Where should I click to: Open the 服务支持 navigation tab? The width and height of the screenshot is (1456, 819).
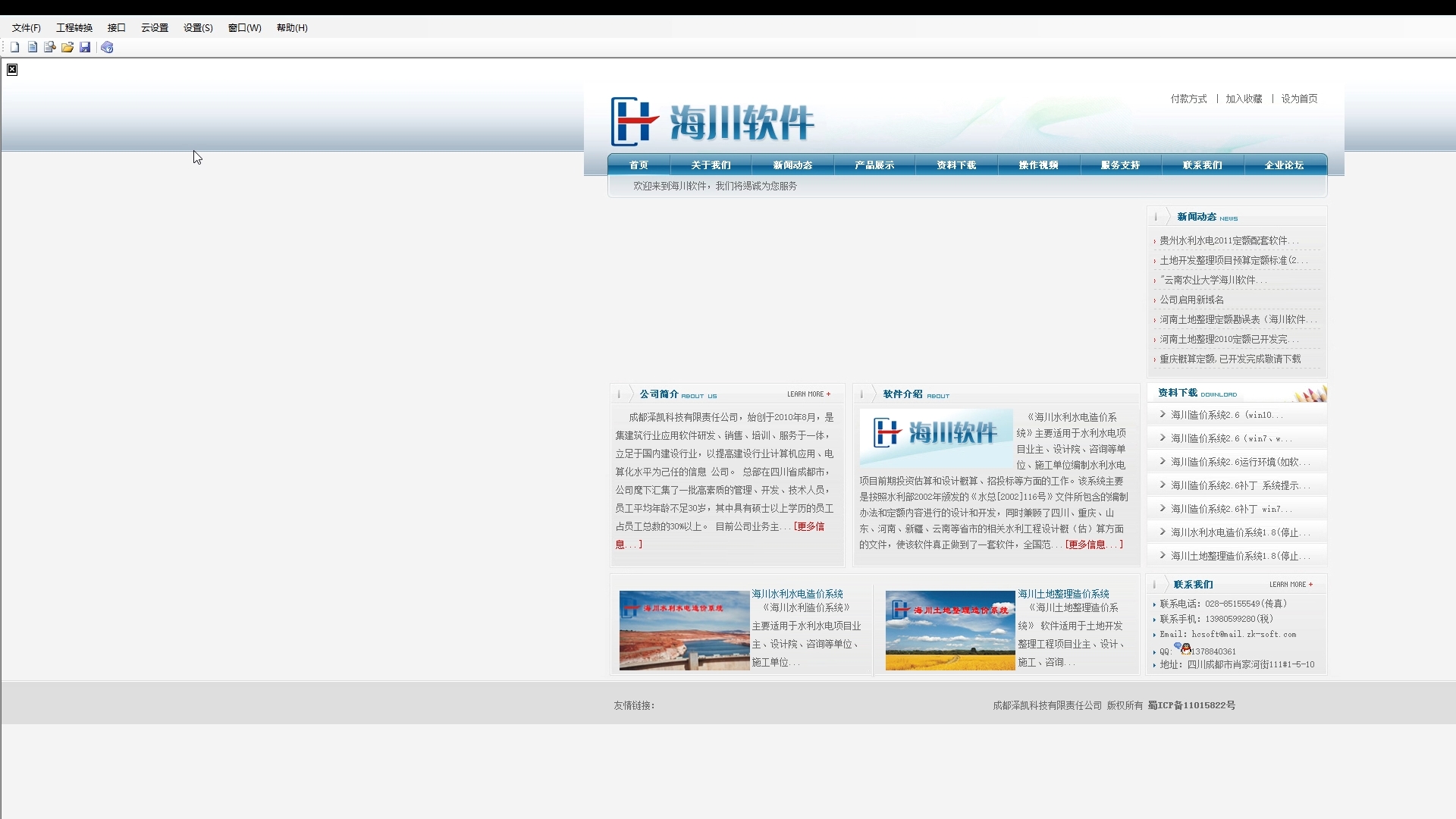point(1120,165)
